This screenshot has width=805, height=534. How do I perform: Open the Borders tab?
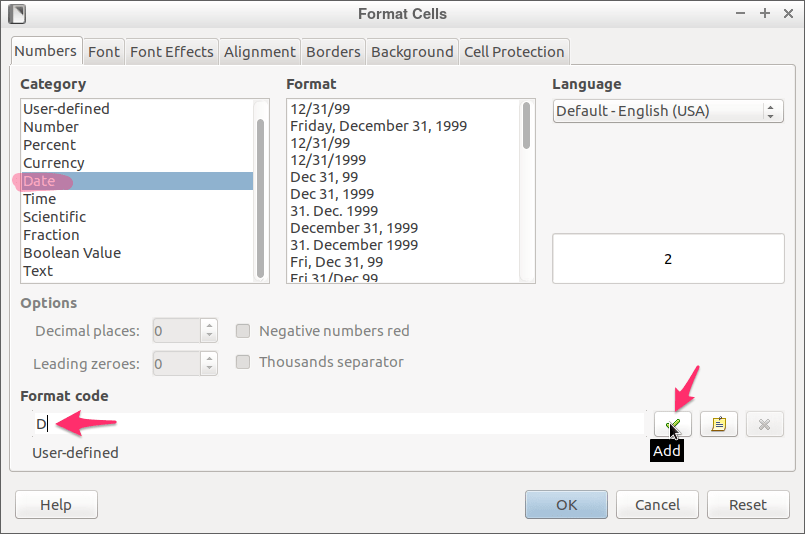333,52
